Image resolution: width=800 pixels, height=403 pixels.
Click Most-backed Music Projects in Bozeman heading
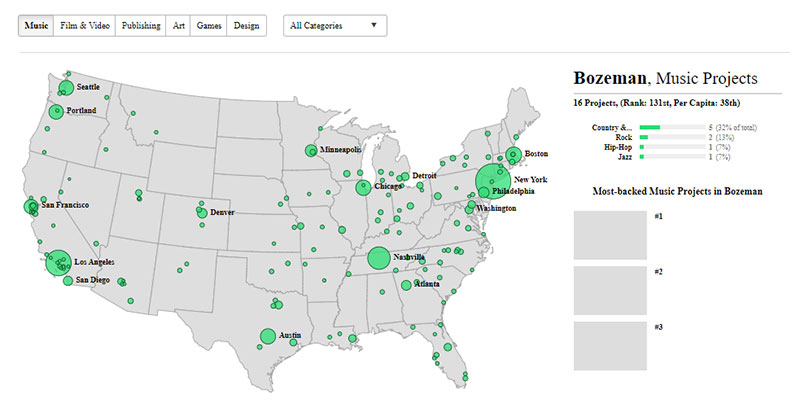coord(678,191)
